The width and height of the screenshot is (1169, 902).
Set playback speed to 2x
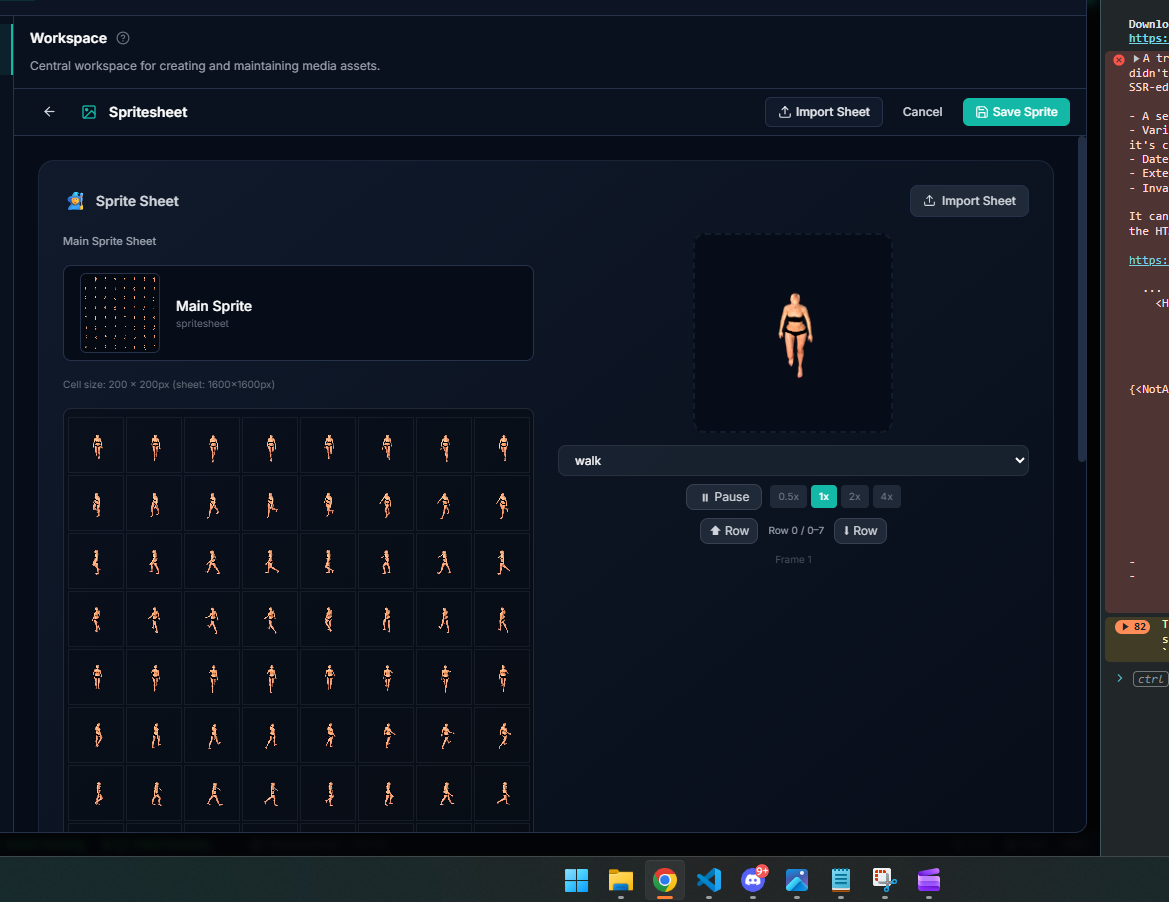[854, 496]
